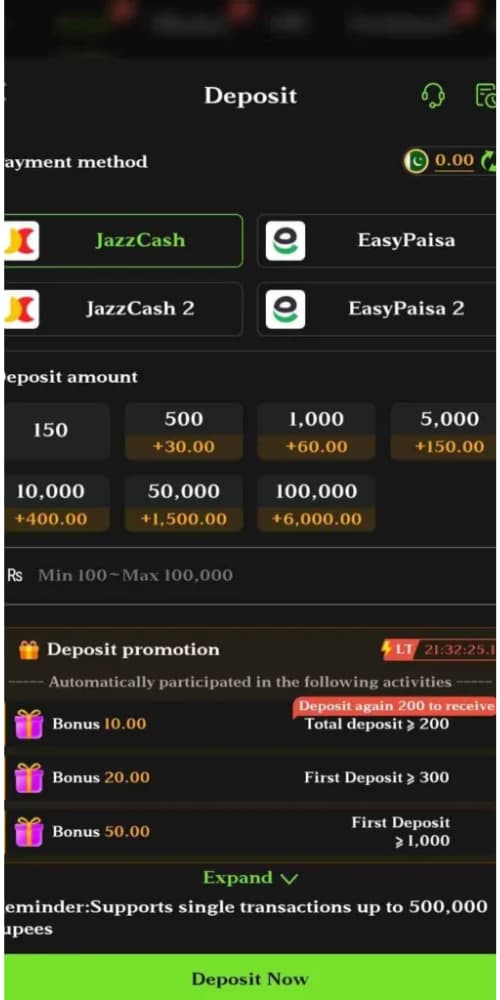Select the 100,000 deposit amount

pyautogui.click(x=316, y=504)
